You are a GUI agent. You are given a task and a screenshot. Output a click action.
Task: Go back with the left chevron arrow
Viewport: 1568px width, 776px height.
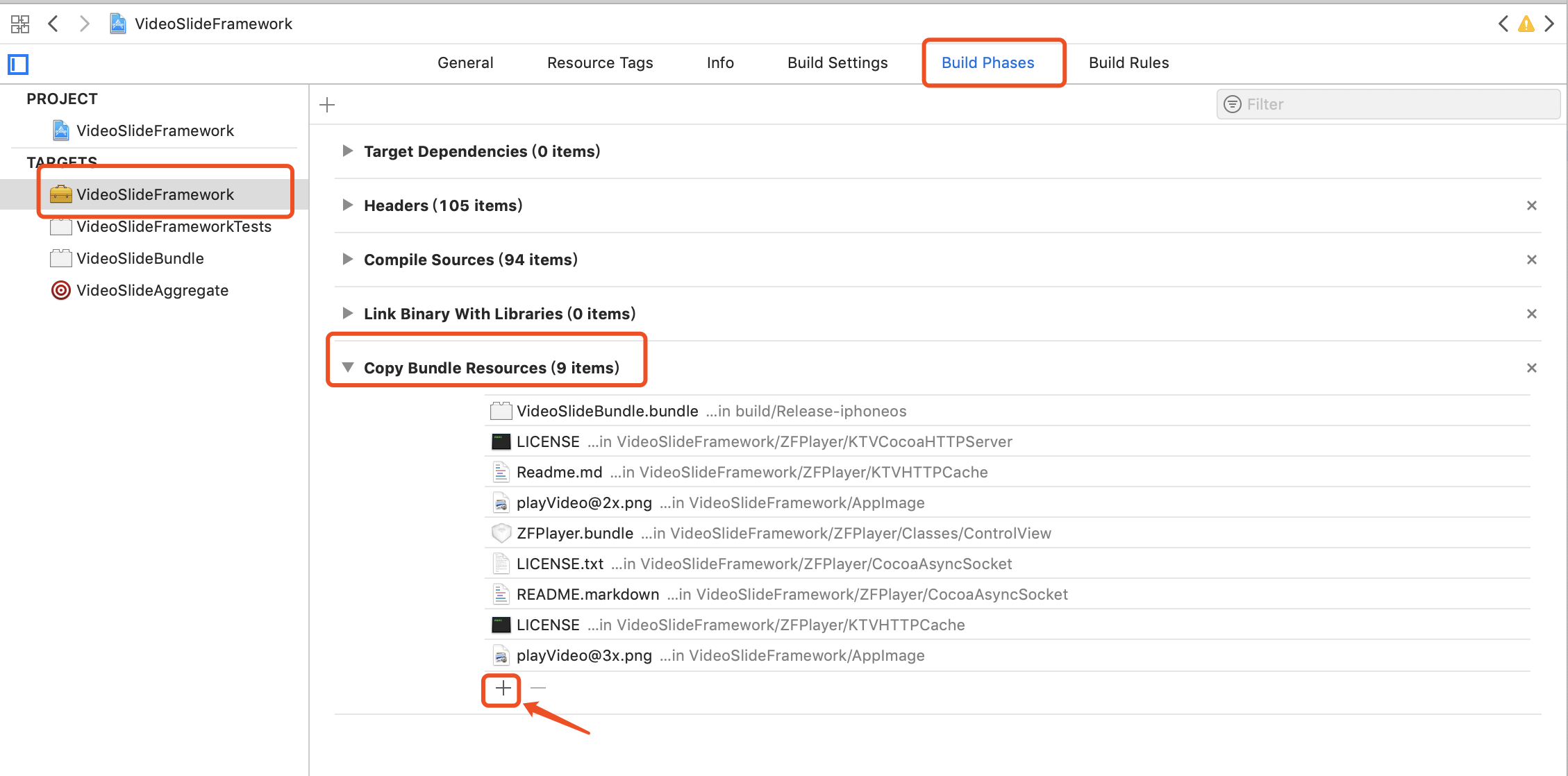tap(53, 24)
